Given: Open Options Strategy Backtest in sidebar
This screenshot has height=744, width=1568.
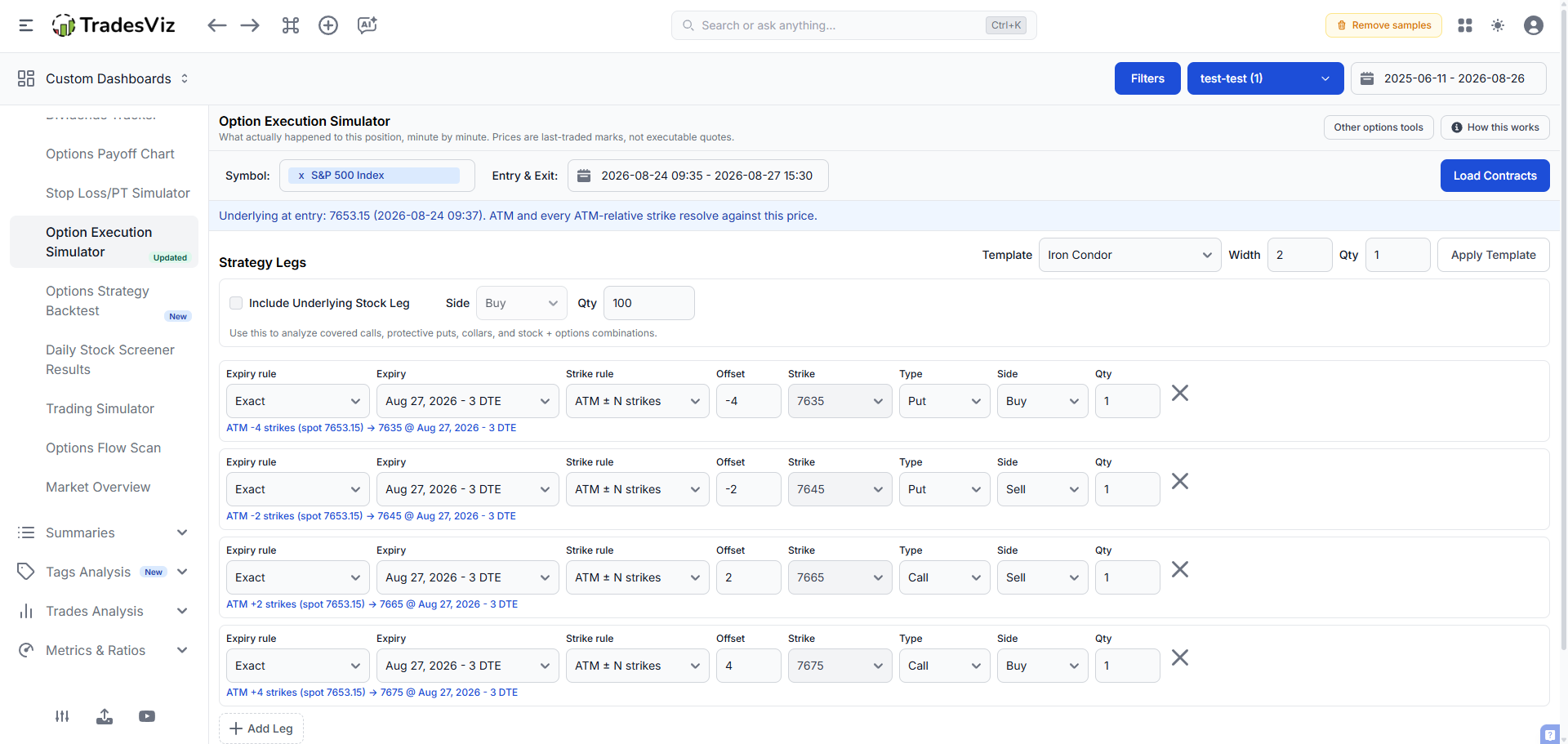Looking at the screenshot, I should pos(97,301).
